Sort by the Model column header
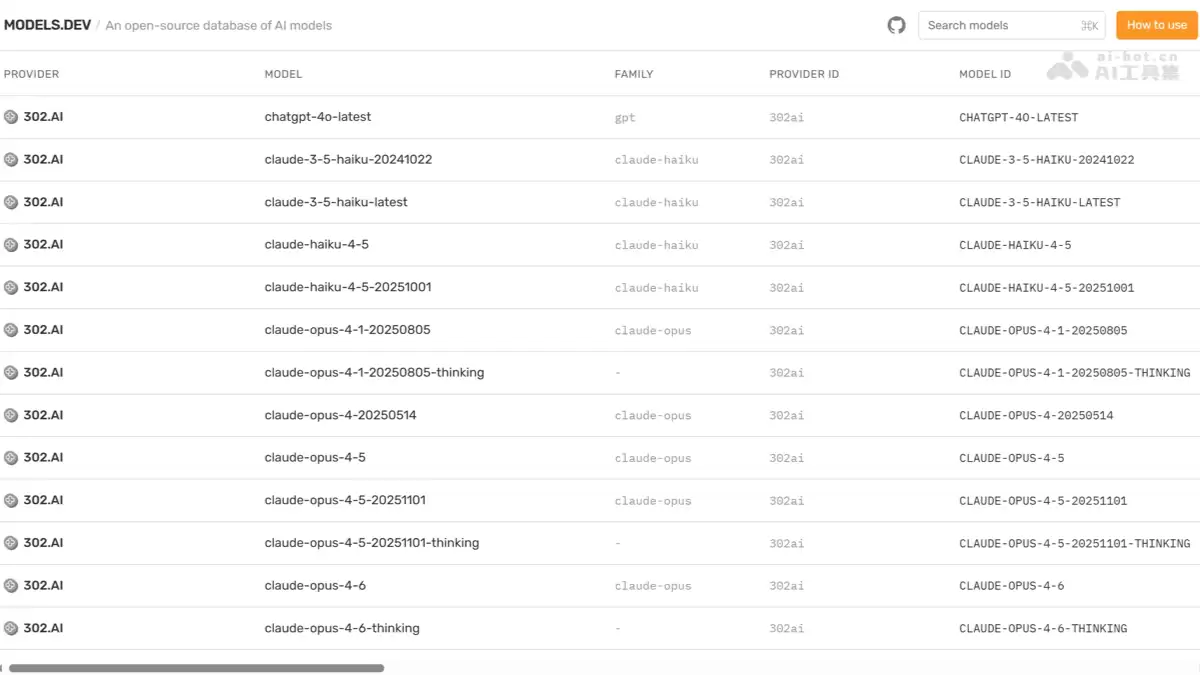The image size is (1200, 675). coord(283,74)
